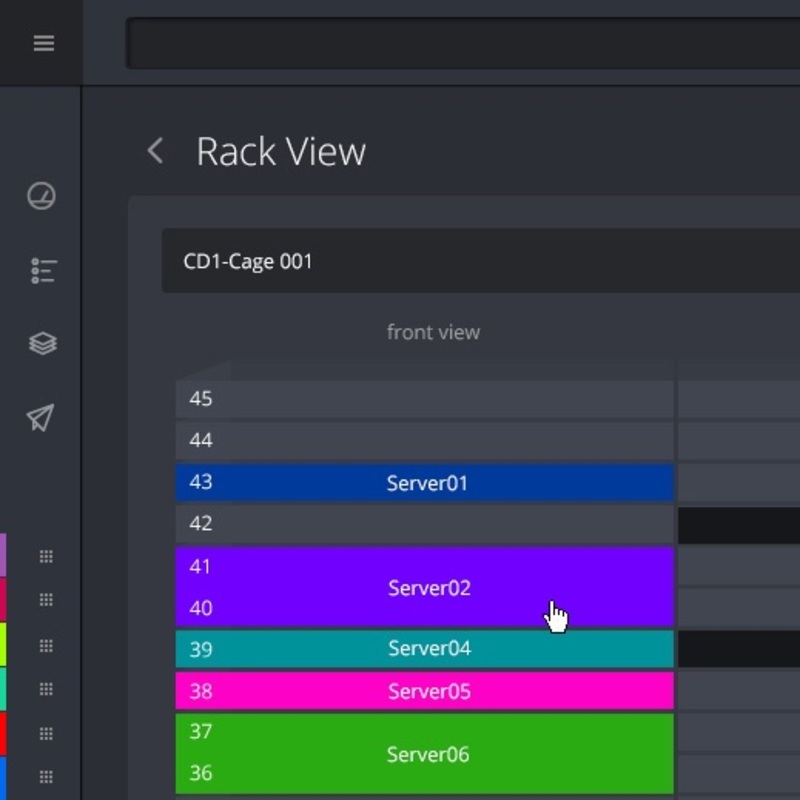Open the CD1-Cage 001 selector
This screenshot has height=800, width=800.
tap(481, 261)
